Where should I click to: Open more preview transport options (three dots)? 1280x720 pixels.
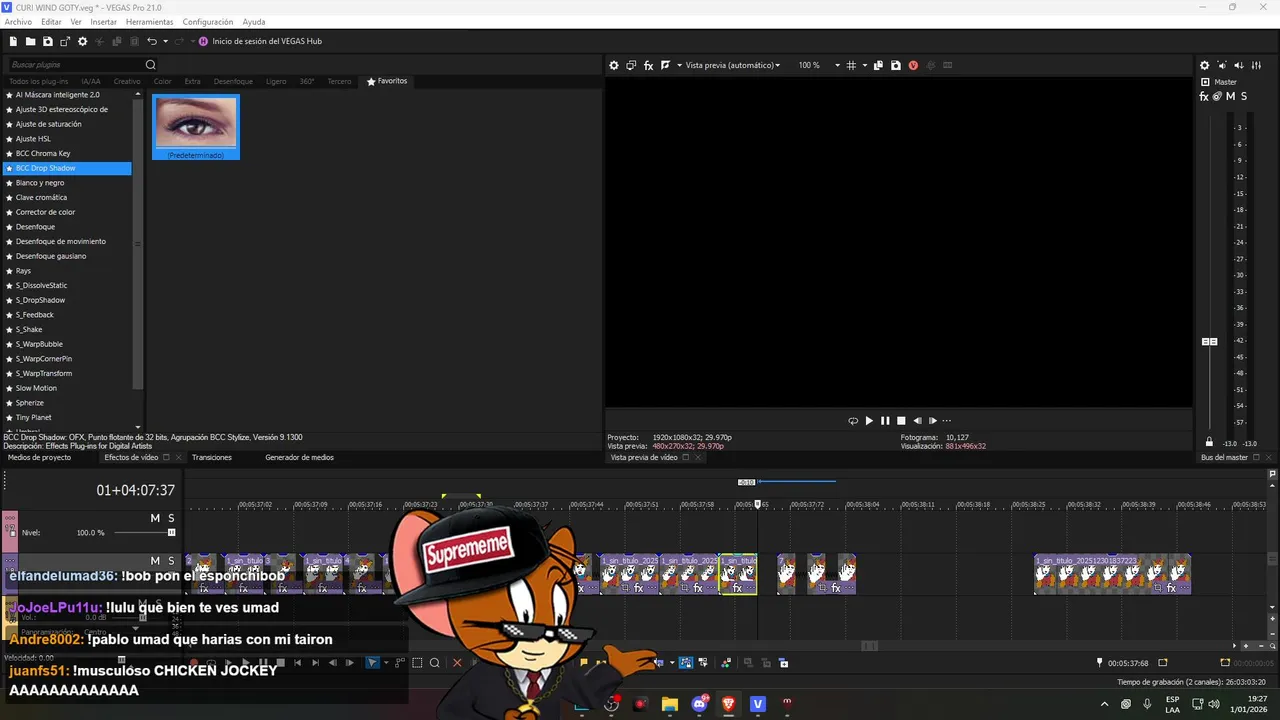point(947,421)
